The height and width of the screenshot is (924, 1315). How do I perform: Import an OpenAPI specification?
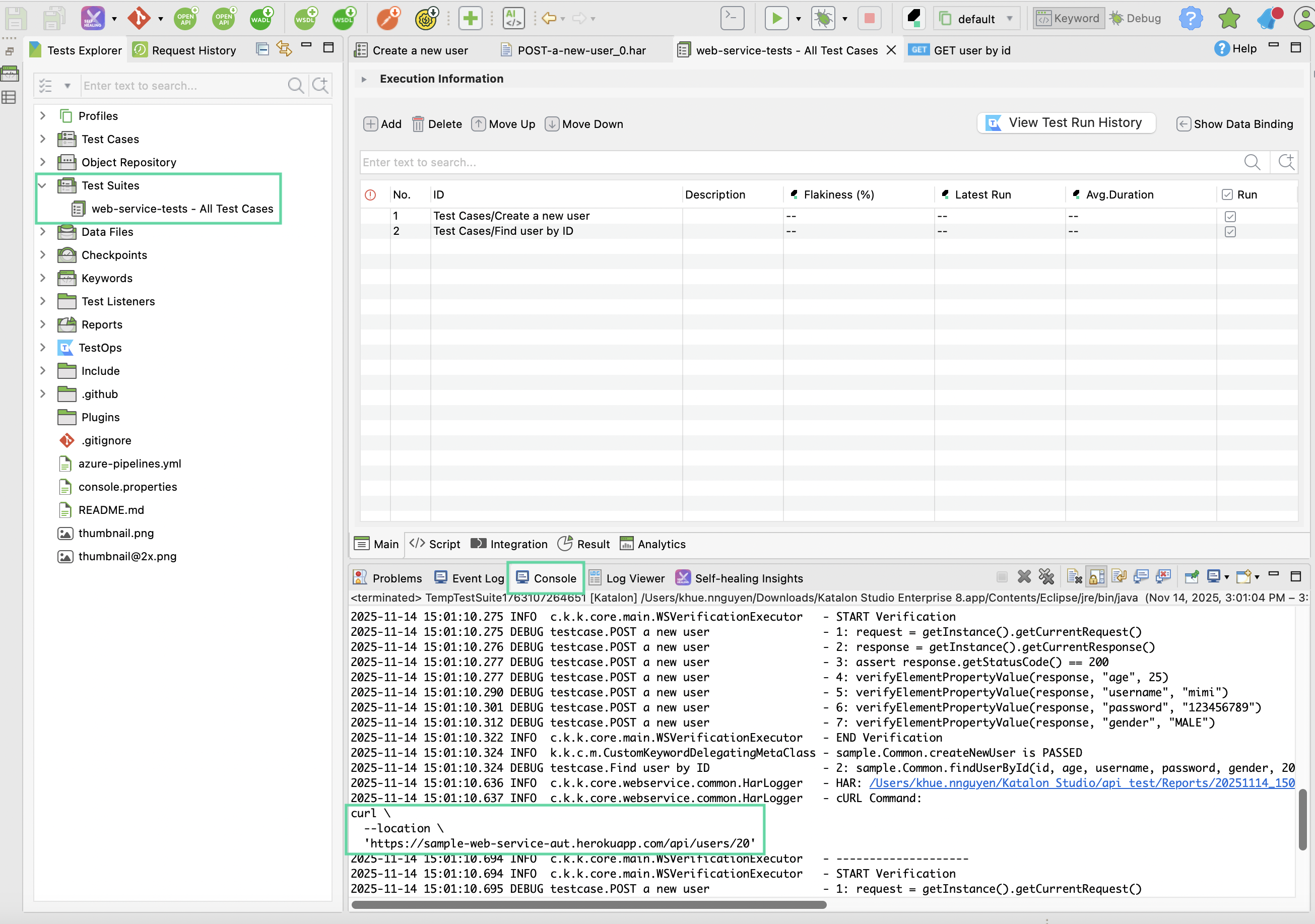[x=223, y=18]
